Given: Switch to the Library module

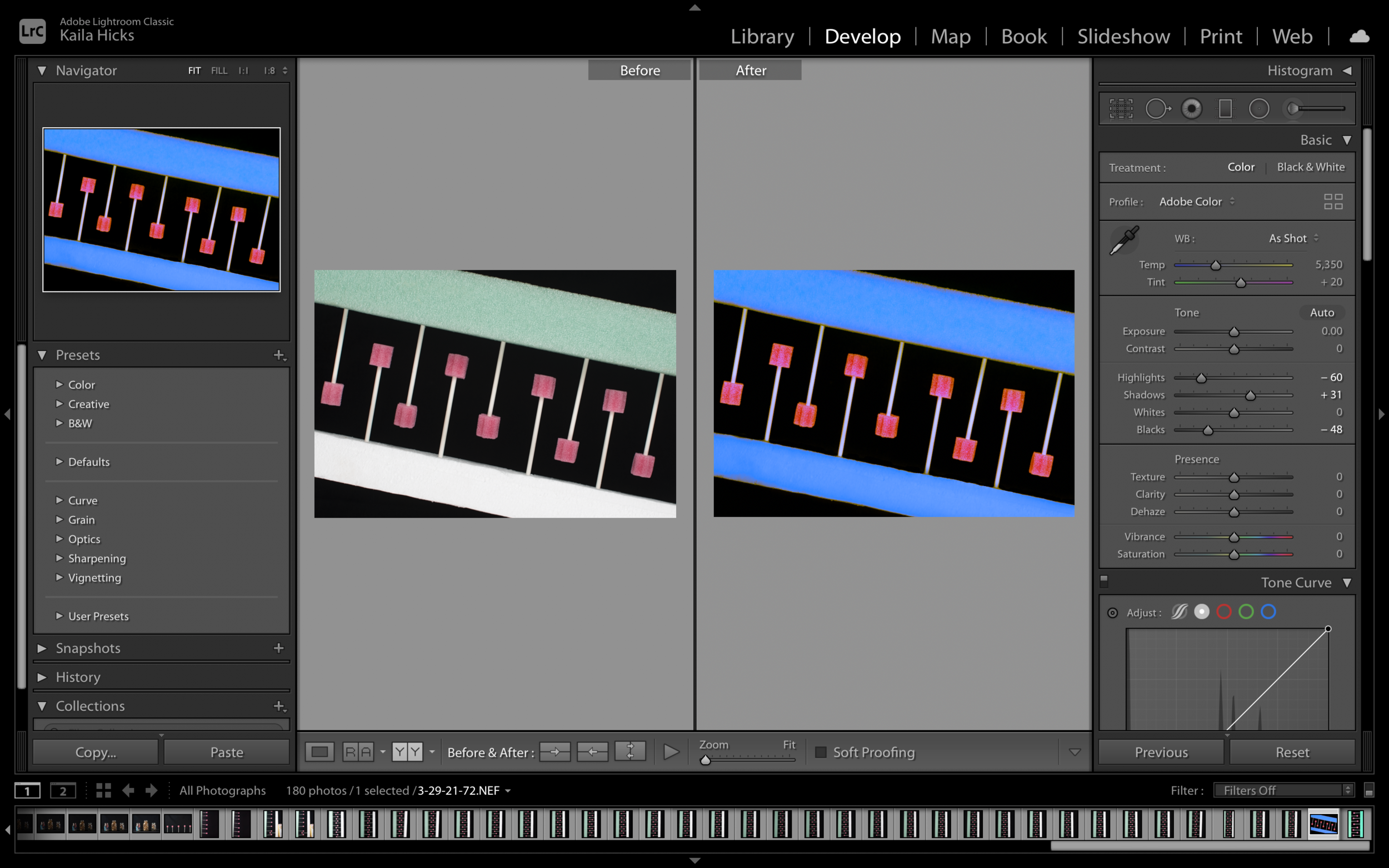Looking at the screenshot, I should point(762,36).
